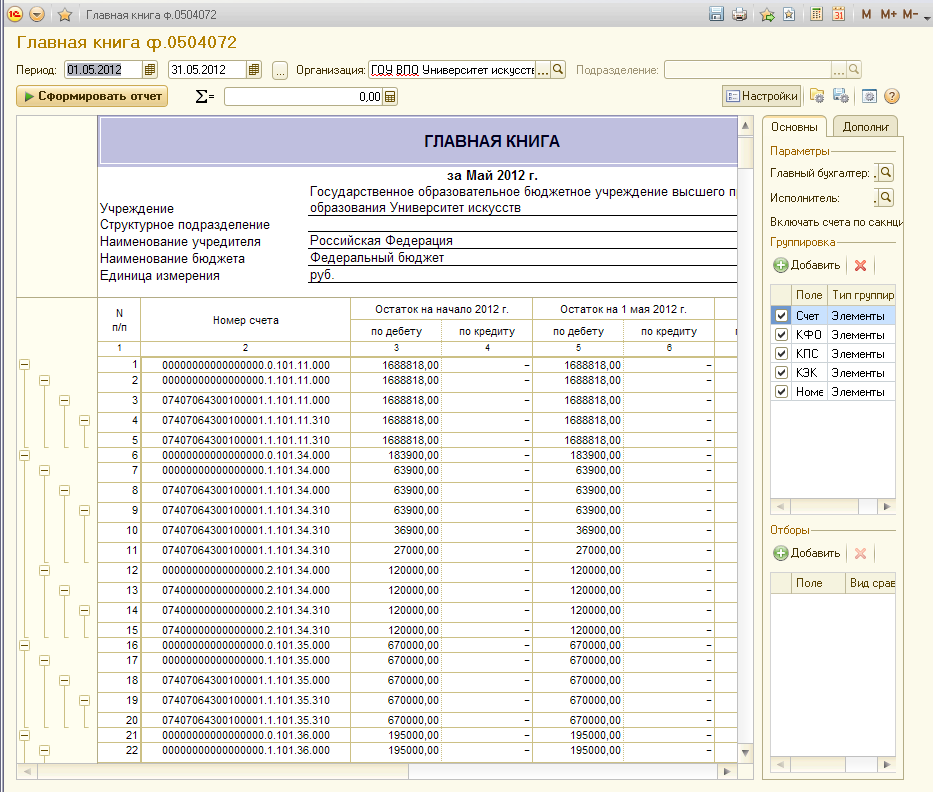Select the Основны settings tab

pyautogui.click(x=794, y=127)
